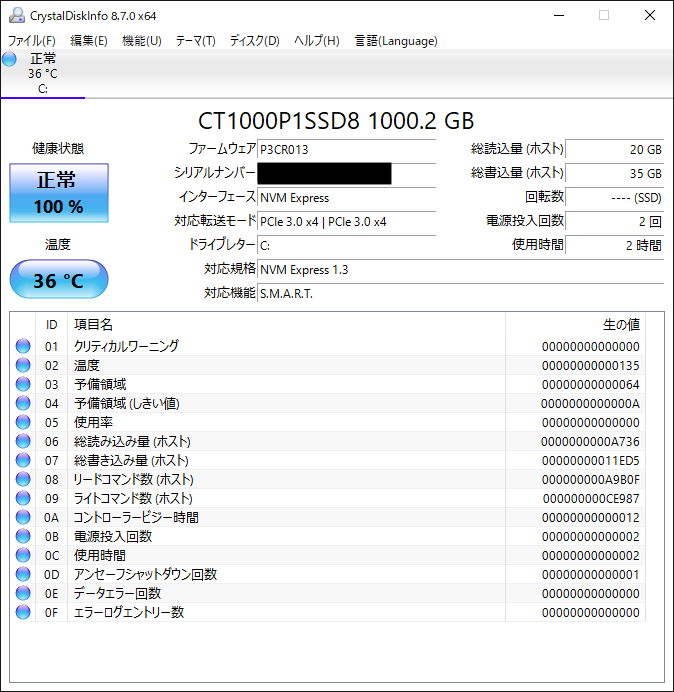This screenshot has height=692, width=674.
Task: Click status orb in the 0C 使用時間 row
Action: click(23, 555)
